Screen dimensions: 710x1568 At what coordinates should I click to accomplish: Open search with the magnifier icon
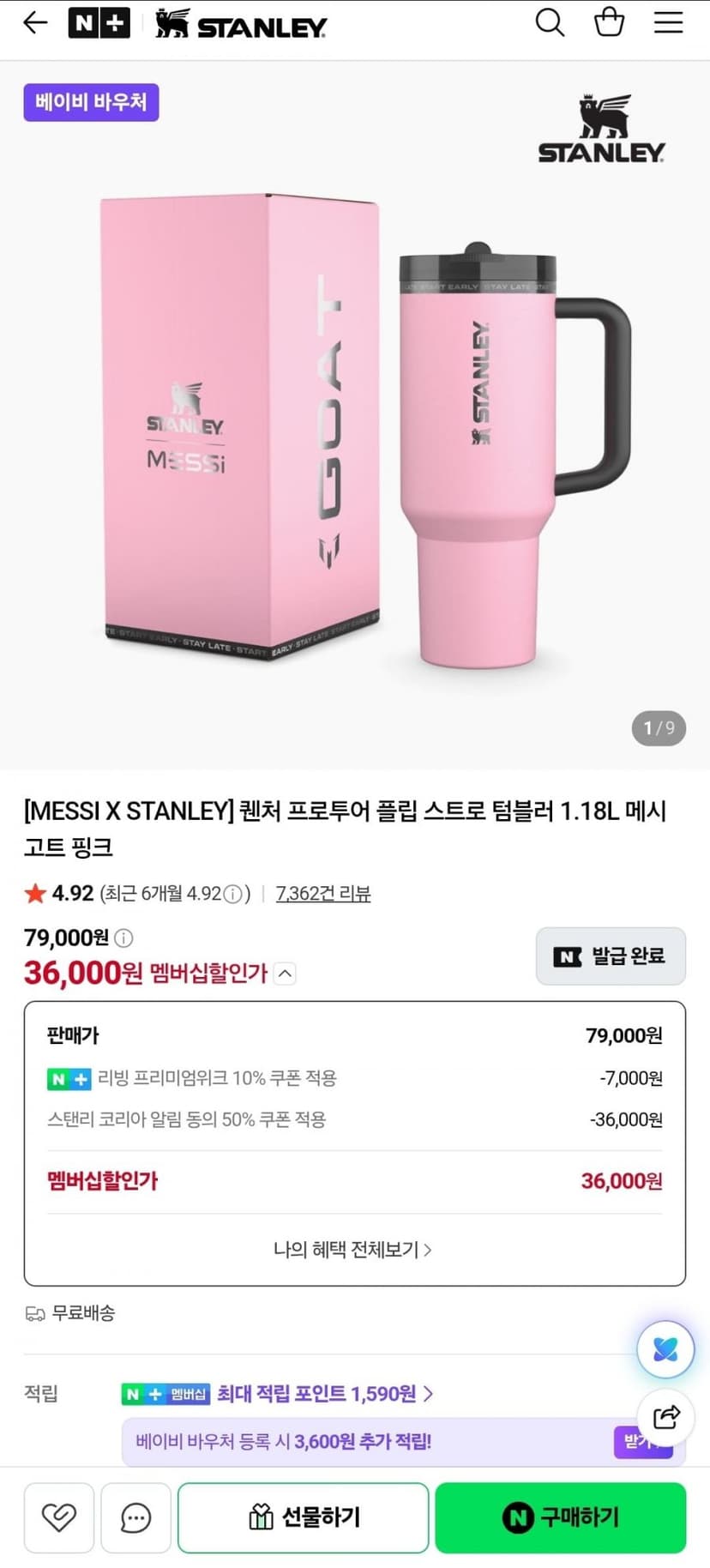click(550, 22)
